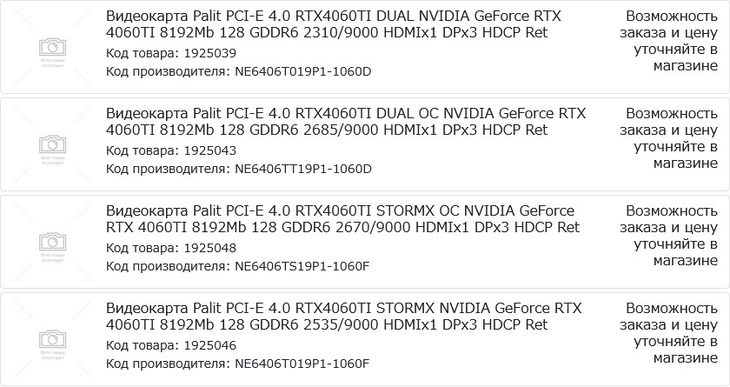Click placeholder camera icon for product 1925048

(x=53, y=242)
